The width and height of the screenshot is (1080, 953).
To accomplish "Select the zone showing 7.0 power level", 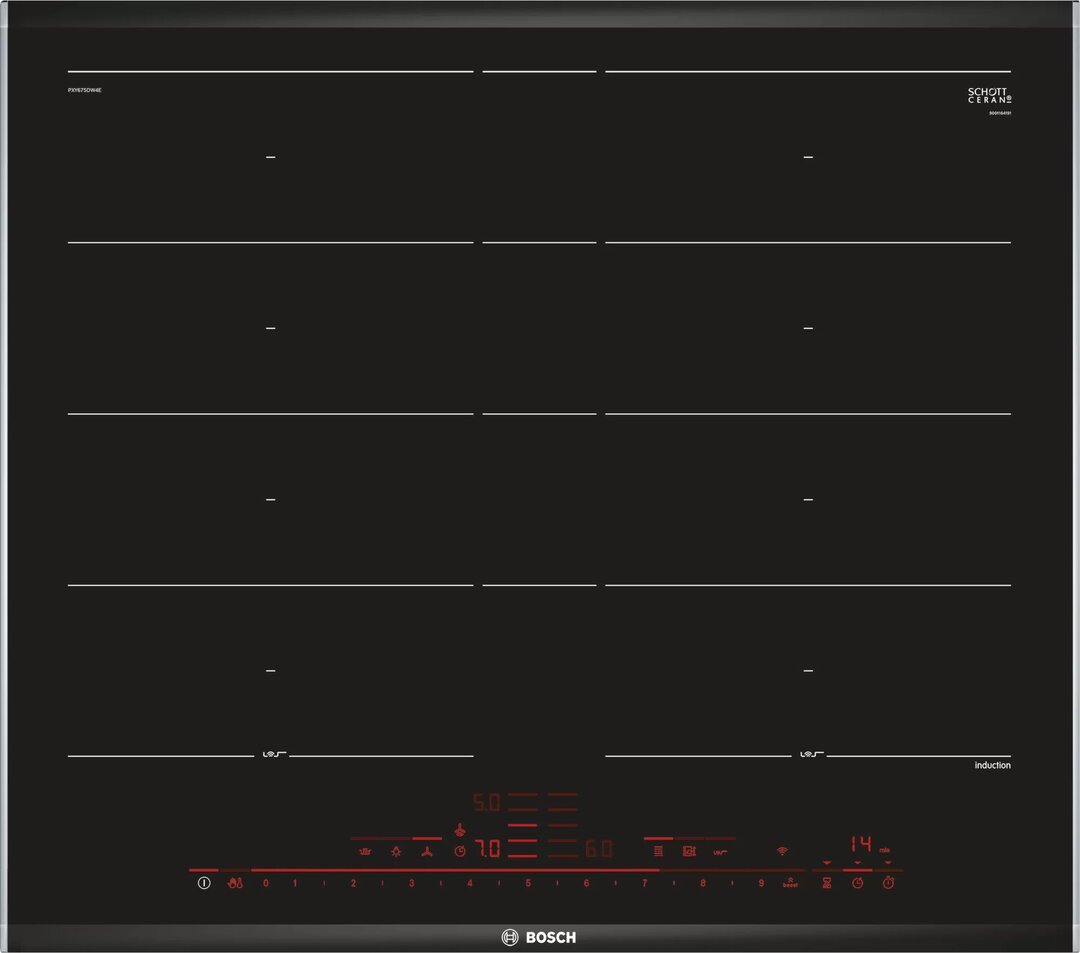I will [488, 848].
